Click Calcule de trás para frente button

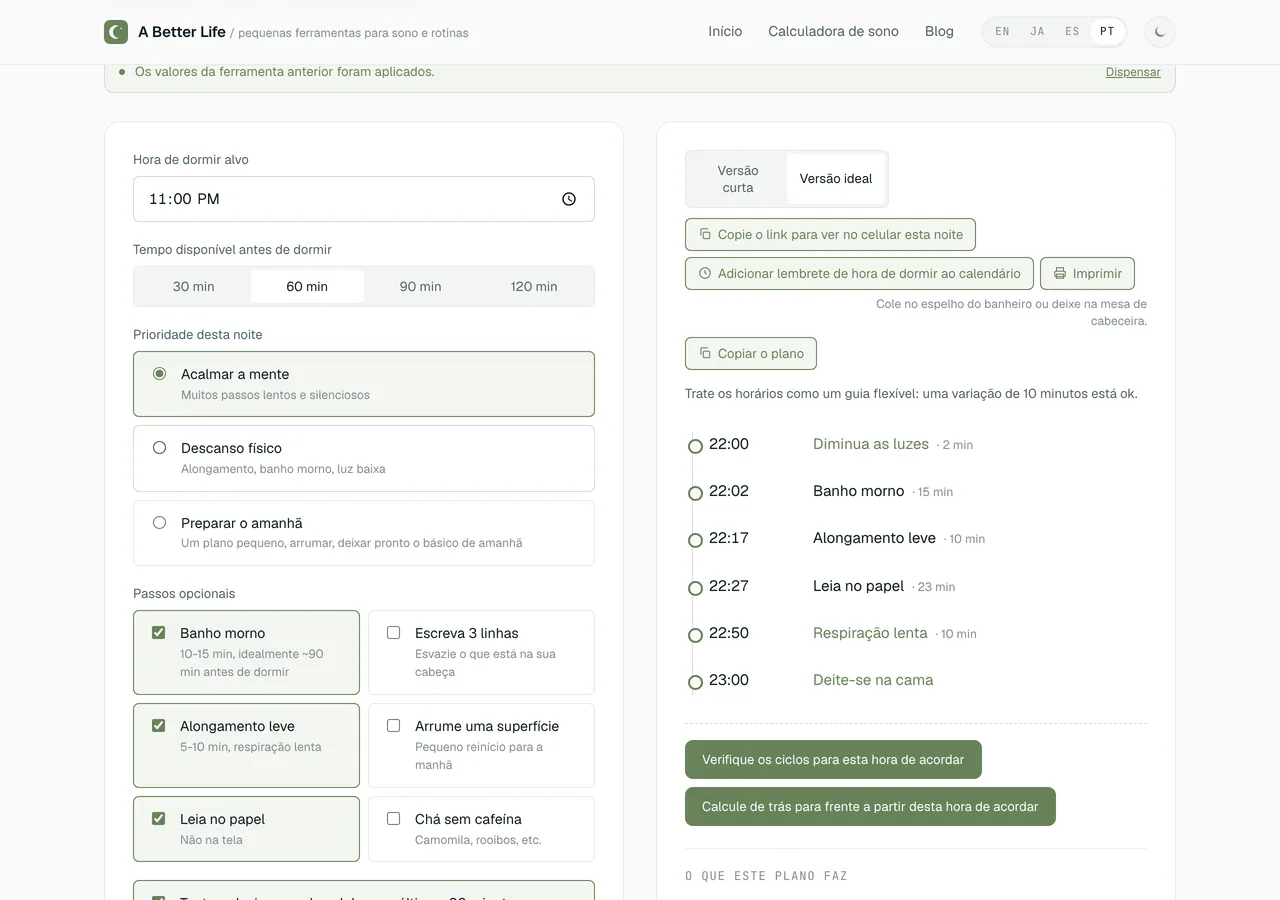click(870, 807)
